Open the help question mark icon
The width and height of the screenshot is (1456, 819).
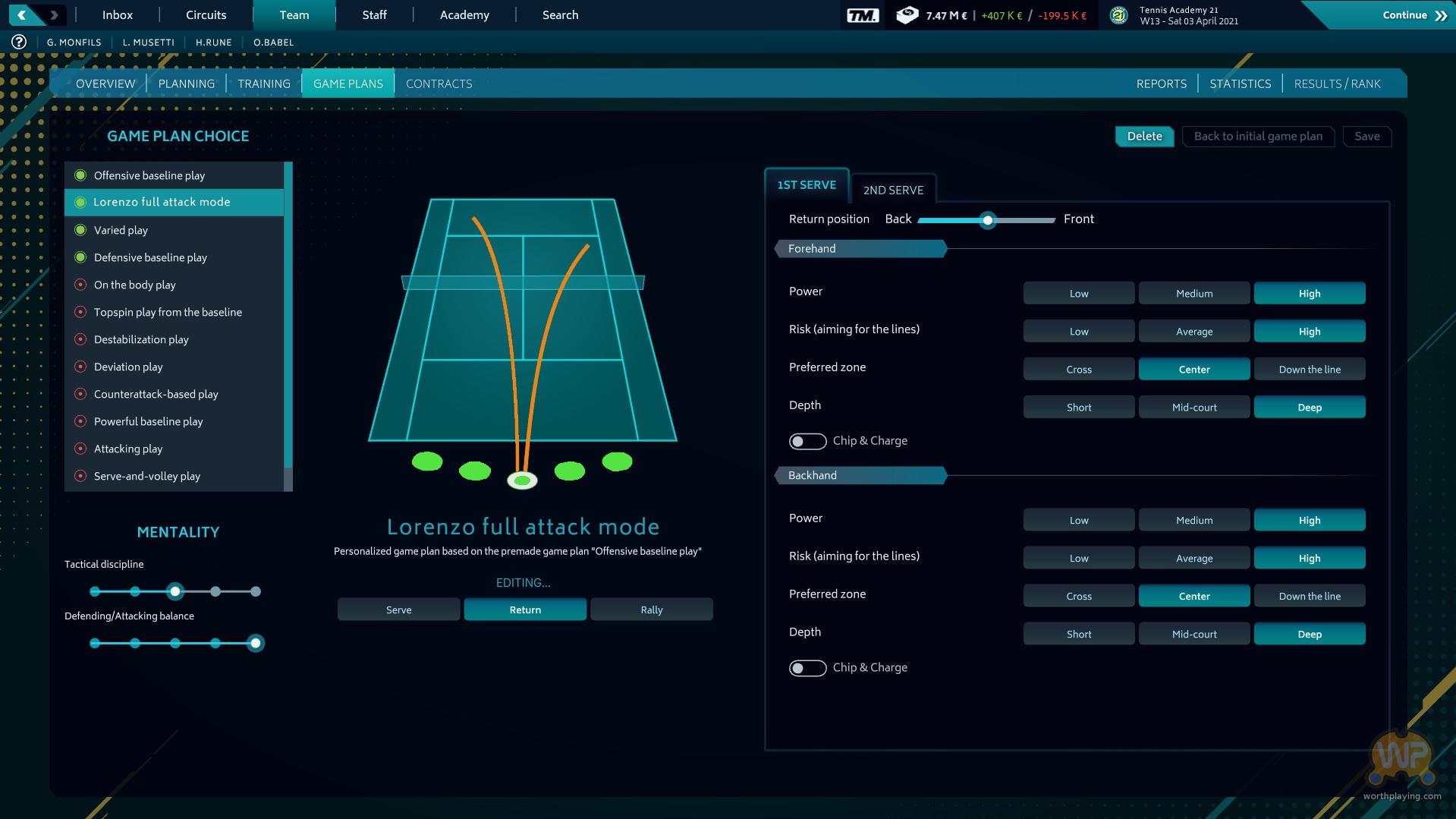[x=19, y=43]
